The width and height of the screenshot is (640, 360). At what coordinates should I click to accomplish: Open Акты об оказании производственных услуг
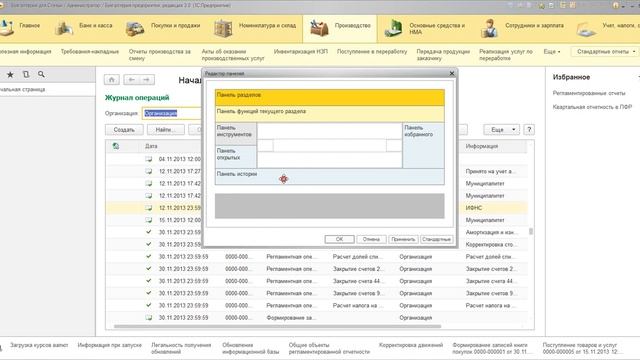pyautogui.click(x=233, y=55)
